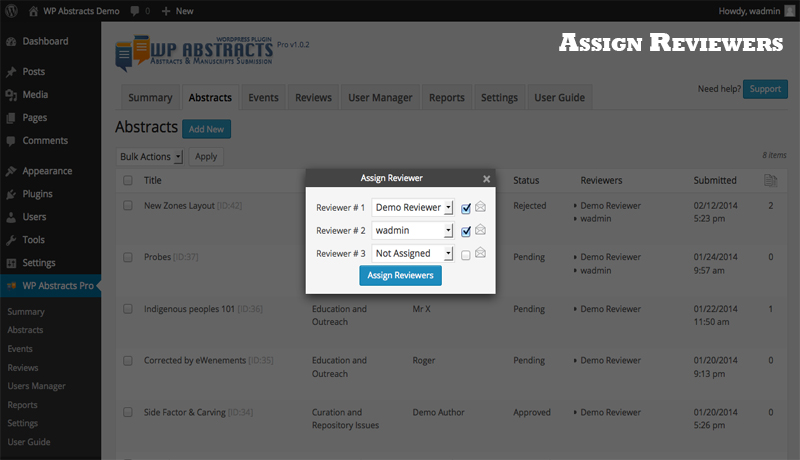Open Reviewer # 3 Not Assigned dropdown
The image size is (800, 460).
tap(412, 253)
